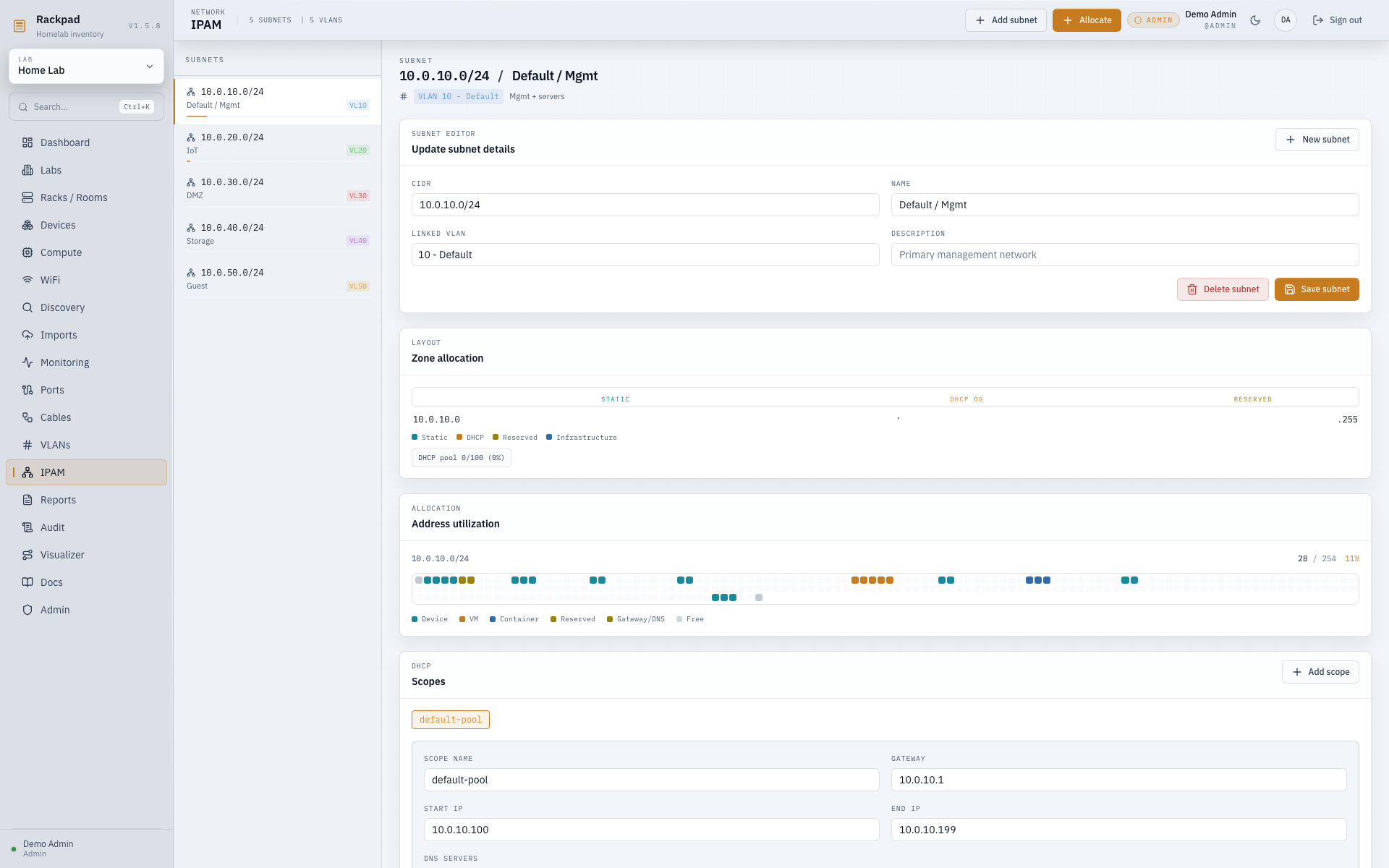Click the CIDR input field
This screenshot has width=1389, height=868.
pos(645,205)
